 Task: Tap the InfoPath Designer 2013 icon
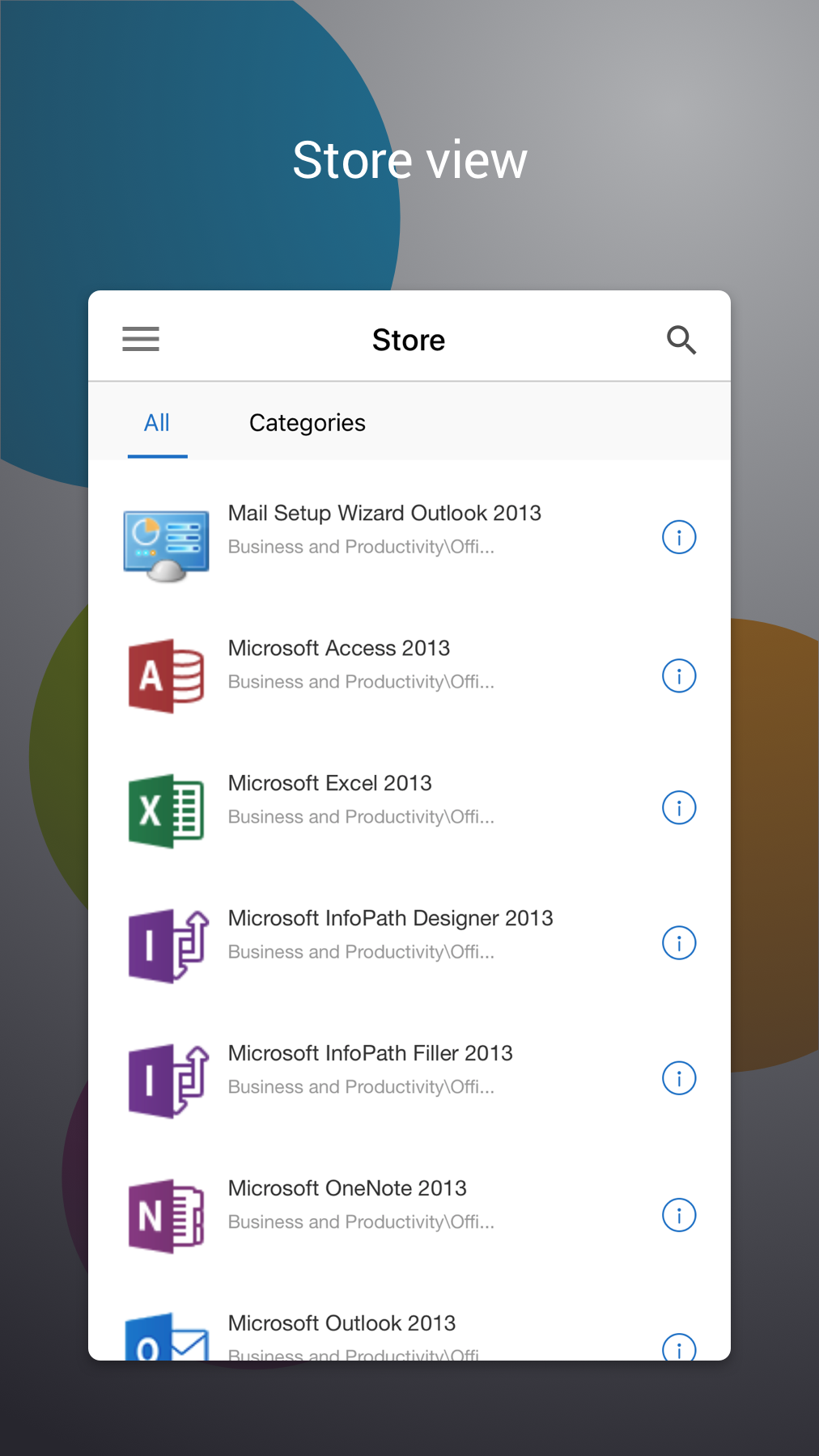[168, 946]
